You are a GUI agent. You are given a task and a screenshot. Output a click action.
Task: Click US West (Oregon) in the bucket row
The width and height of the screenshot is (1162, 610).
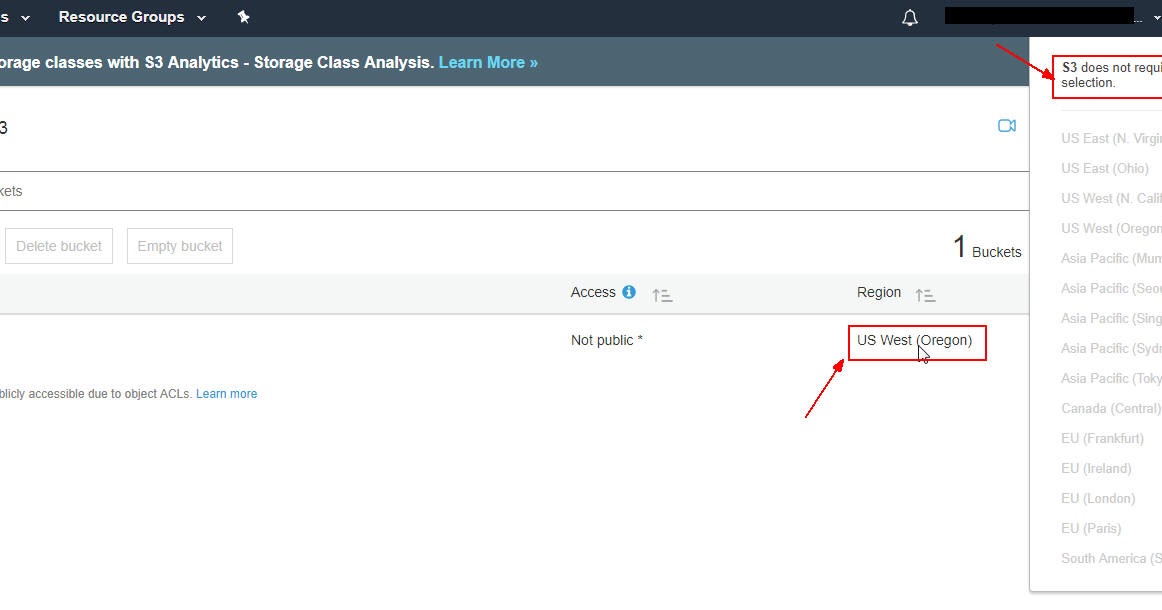(915, 341)
